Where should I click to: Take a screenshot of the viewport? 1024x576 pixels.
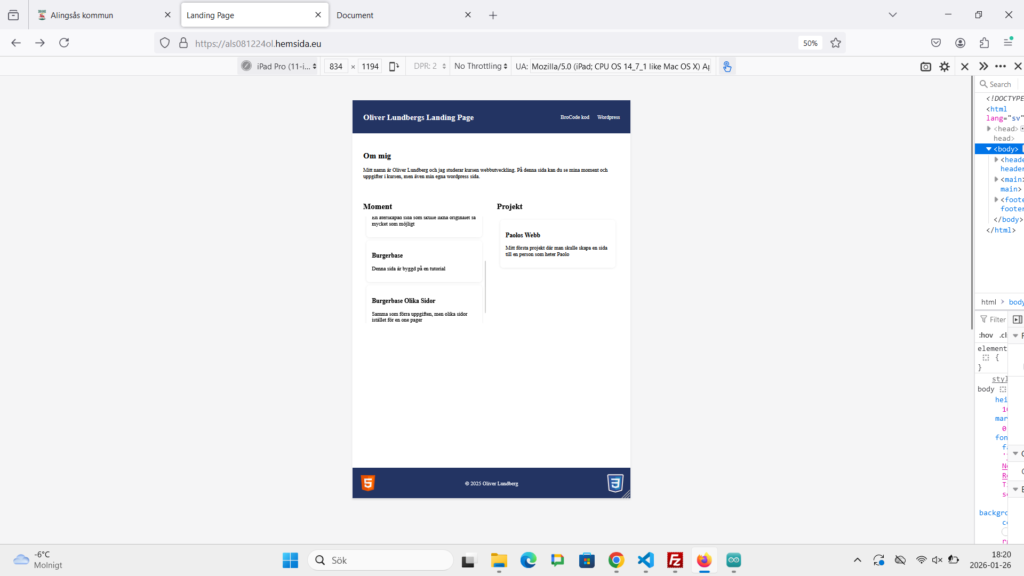926,66
